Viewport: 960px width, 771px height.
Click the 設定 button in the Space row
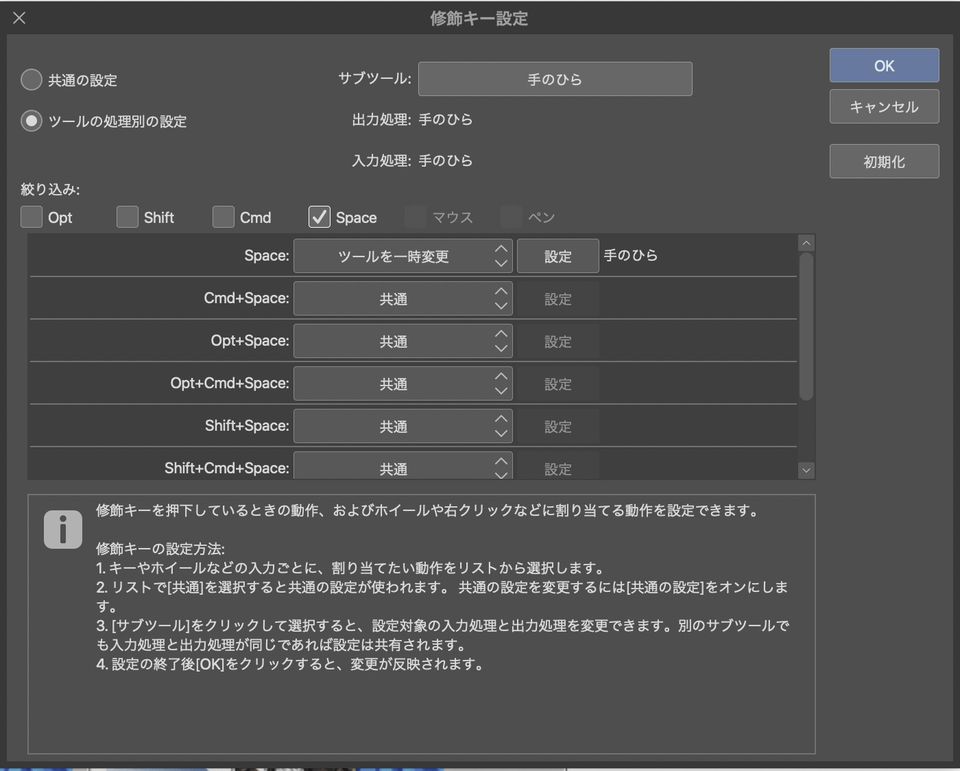pos(557,256)
